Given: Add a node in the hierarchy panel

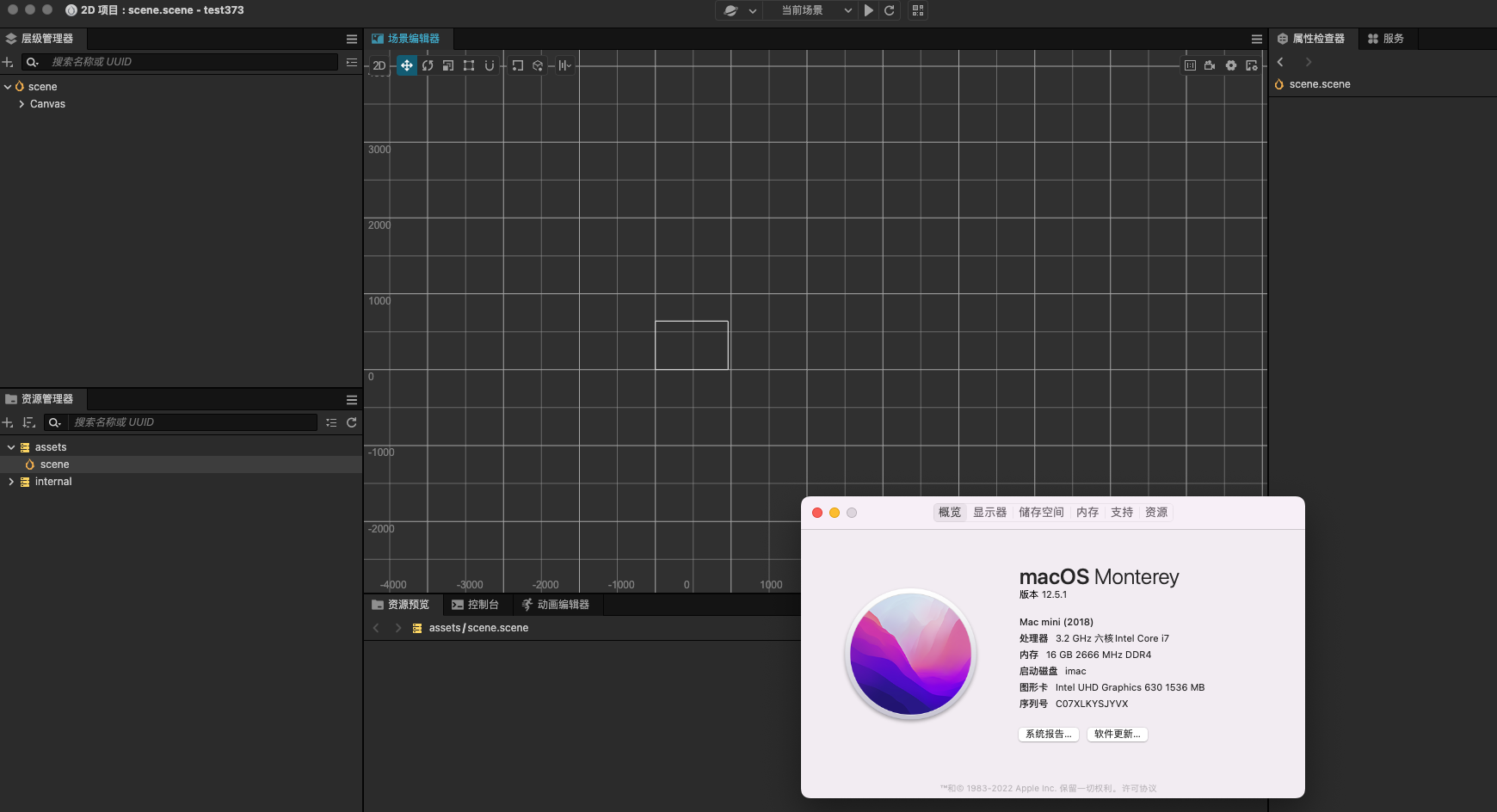Looking at the screenshot, I should (x=8, y=62).
